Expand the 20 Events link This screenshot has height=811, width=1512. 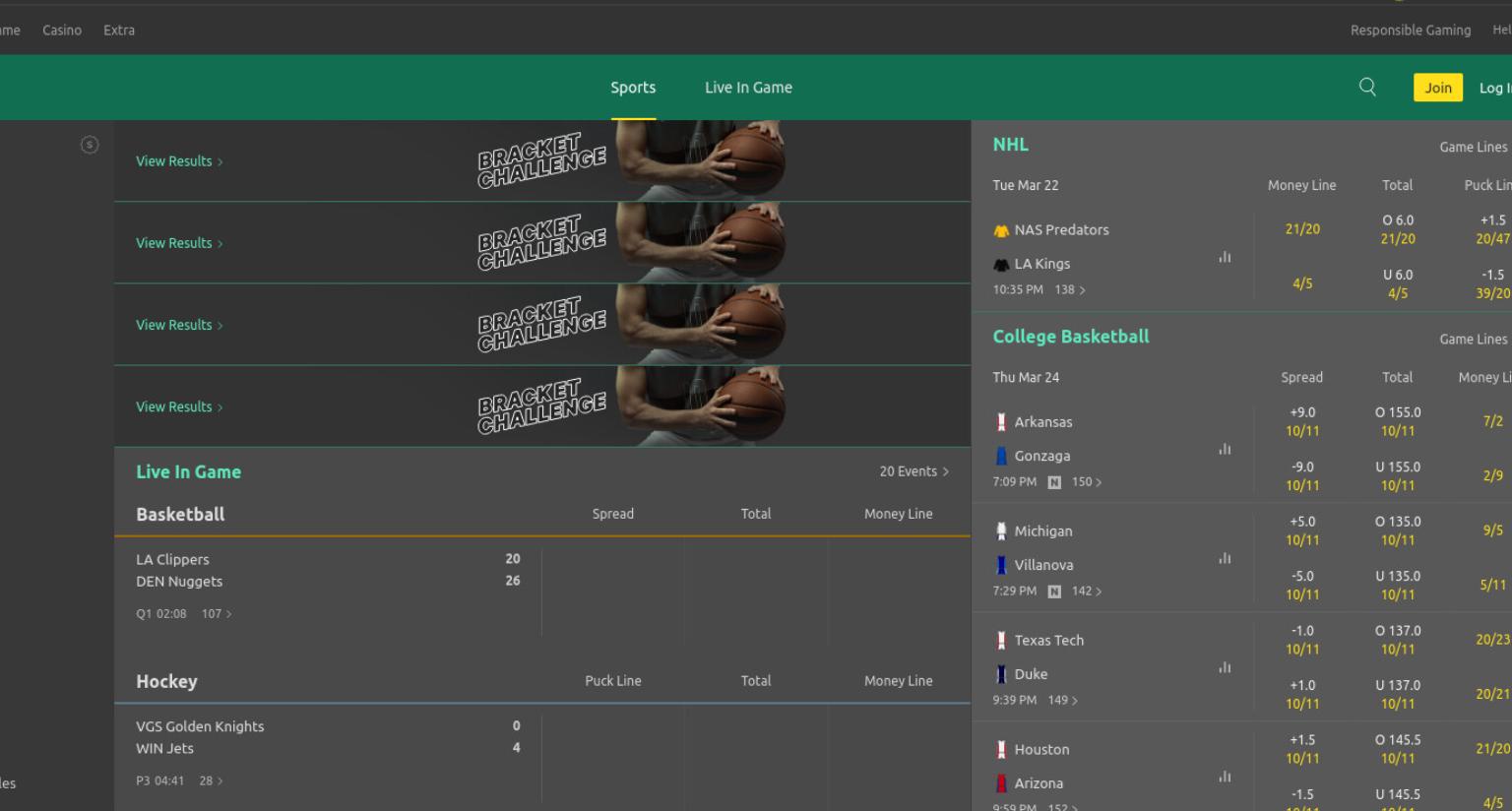913,471
